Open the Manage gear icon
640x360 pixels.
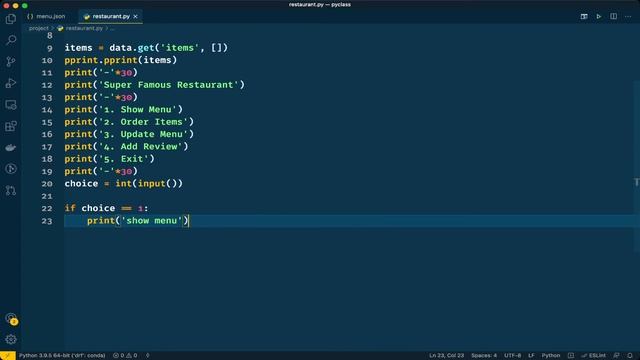point(11,339)
